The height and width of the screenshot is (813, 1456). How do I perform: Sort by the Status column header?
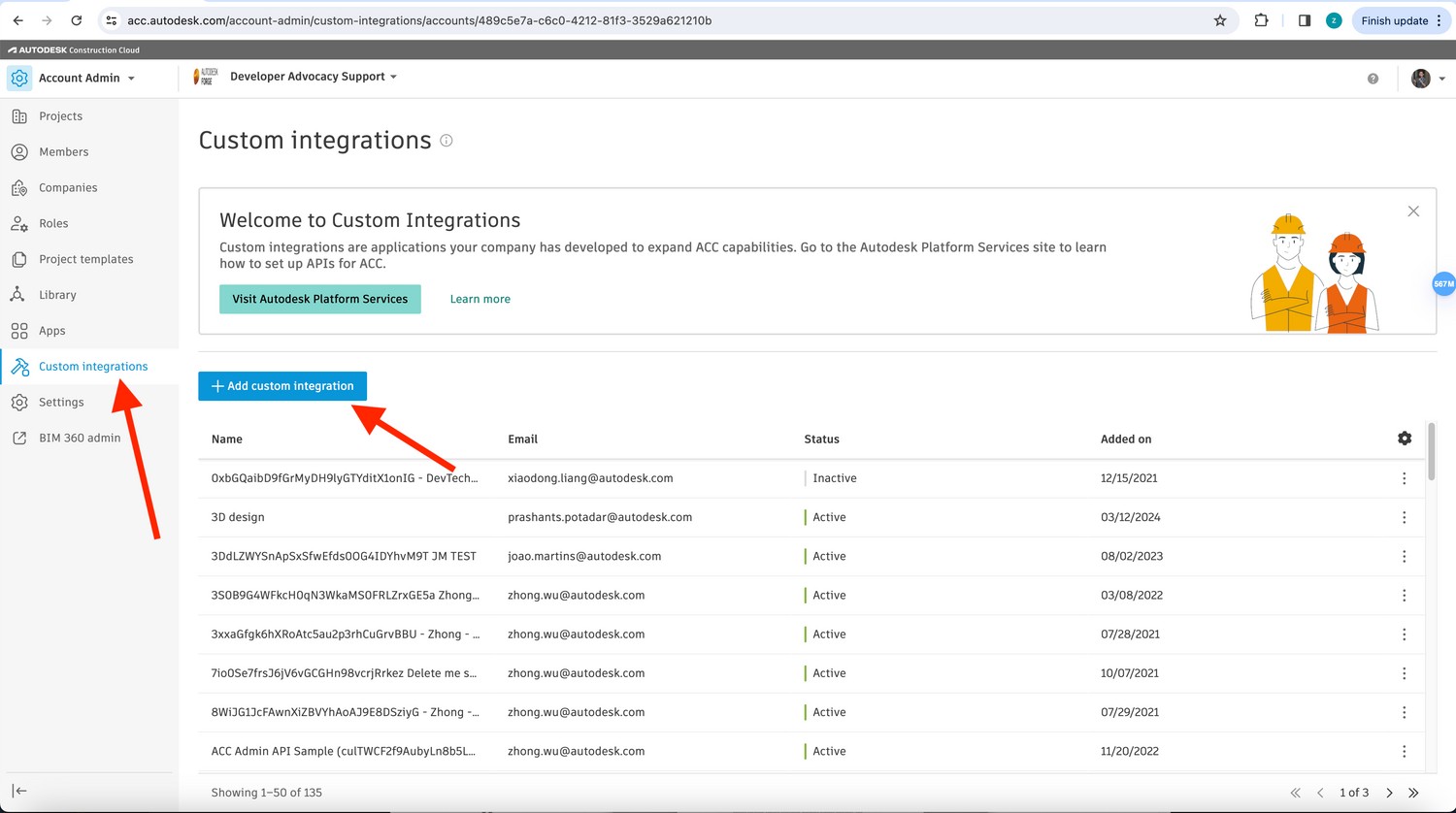coord(821,439)
